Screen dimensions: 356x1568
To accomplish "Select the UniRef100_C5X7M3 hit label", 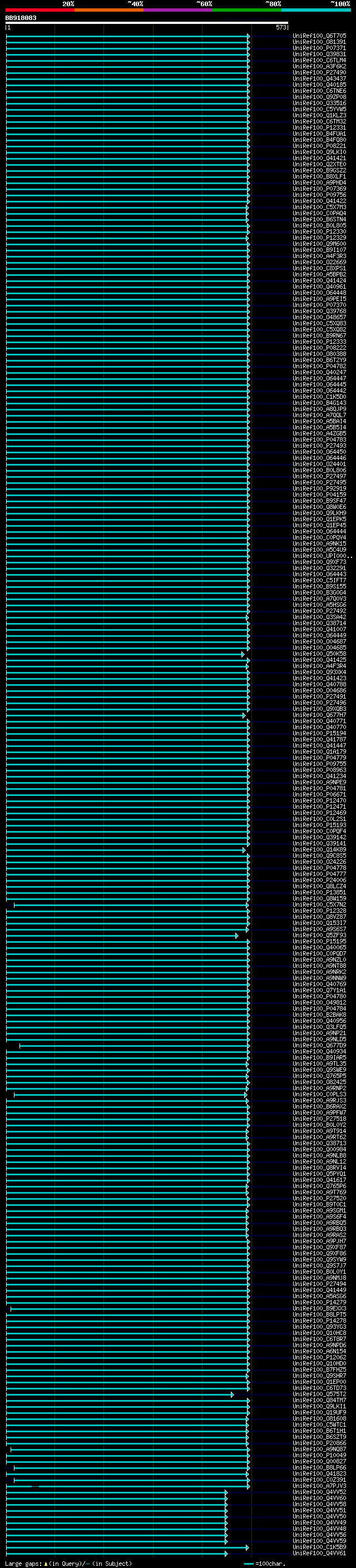I will (x=319, y=207).
